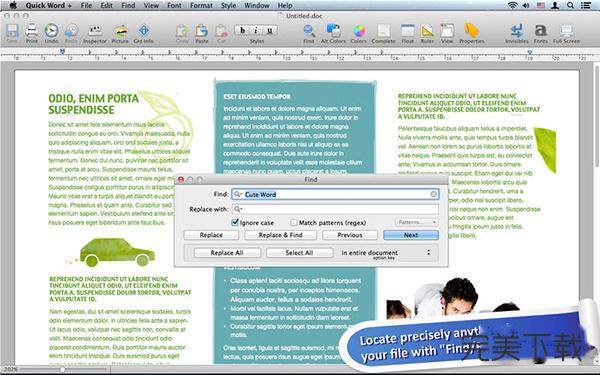
Task: Enable Match patterns (regex) checkbox
Action: (293, 222)
